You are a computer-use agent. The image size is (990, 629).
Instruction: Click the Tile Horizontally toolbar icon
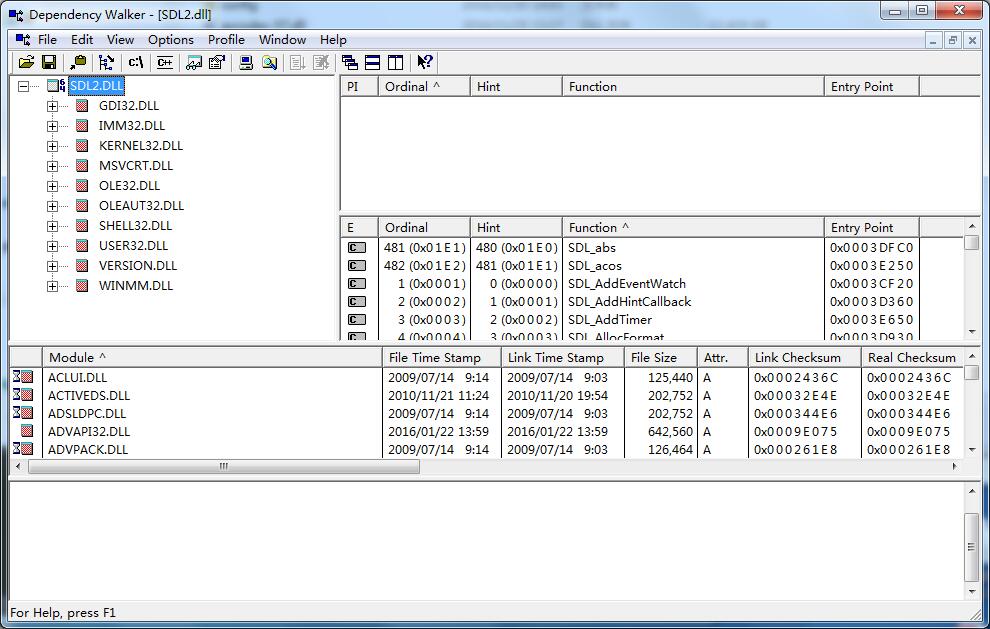373,62
